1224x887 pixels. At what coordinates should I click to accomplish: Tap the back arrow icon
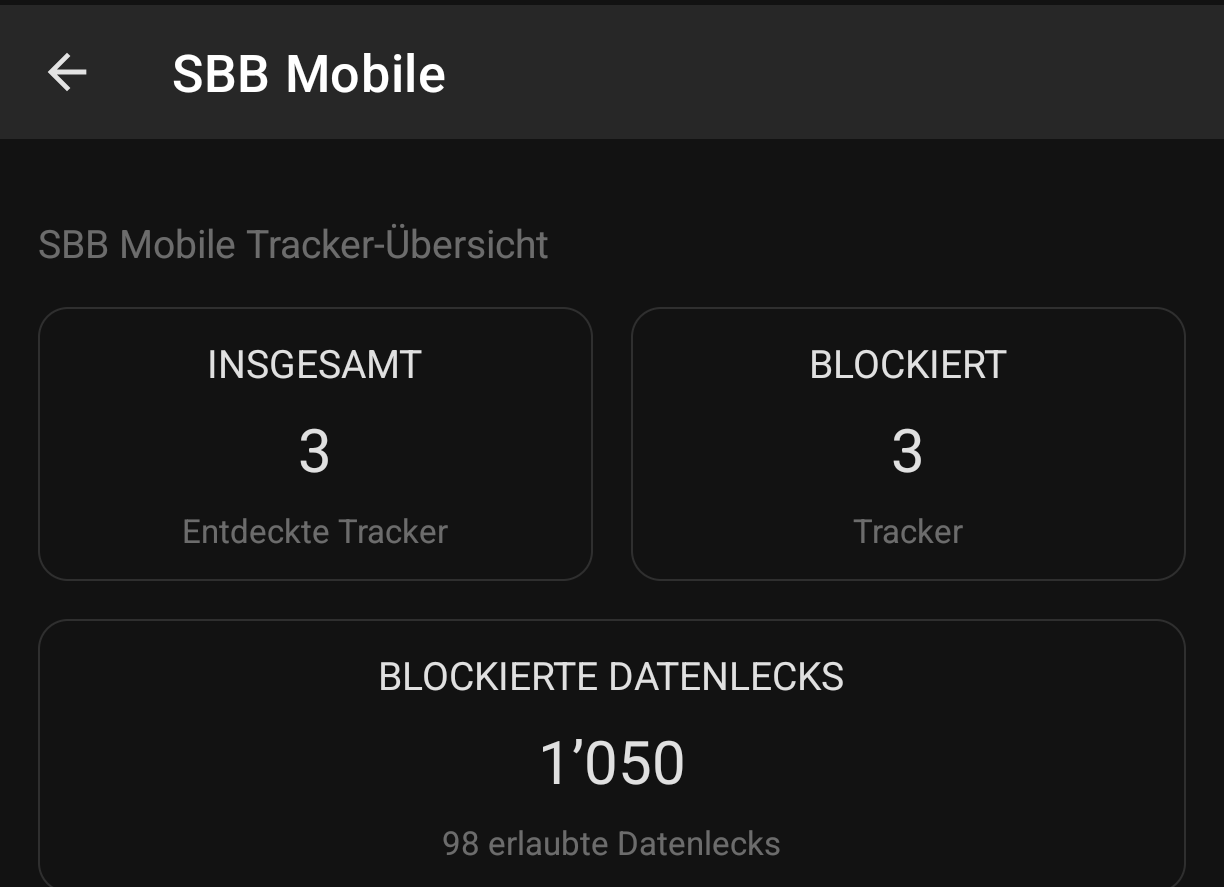(67, 73)
